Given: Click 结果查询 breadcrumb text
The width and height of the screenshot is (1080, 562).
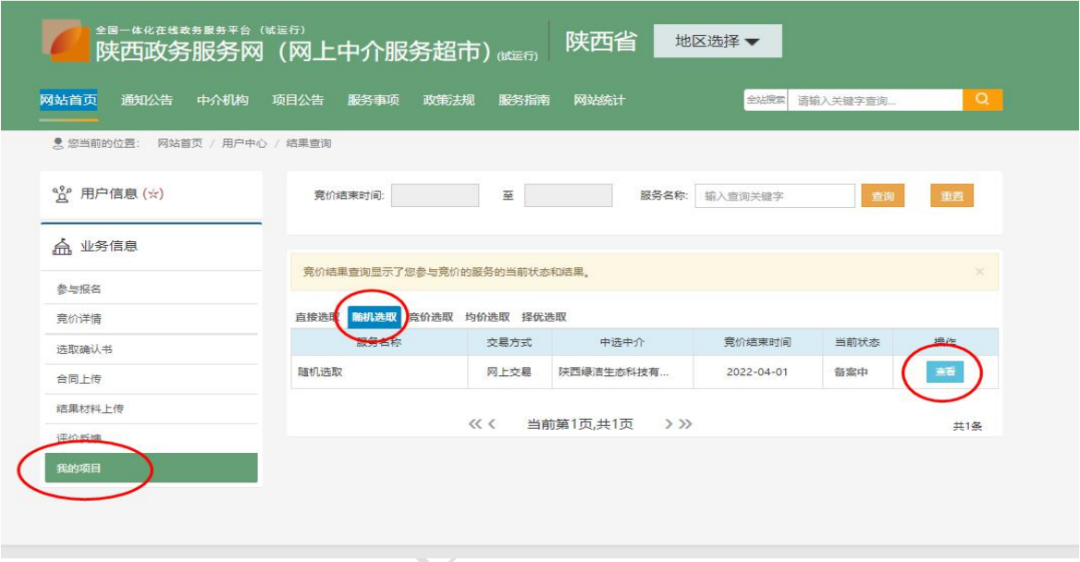Looking at the screenshot, I should [309, 143].
